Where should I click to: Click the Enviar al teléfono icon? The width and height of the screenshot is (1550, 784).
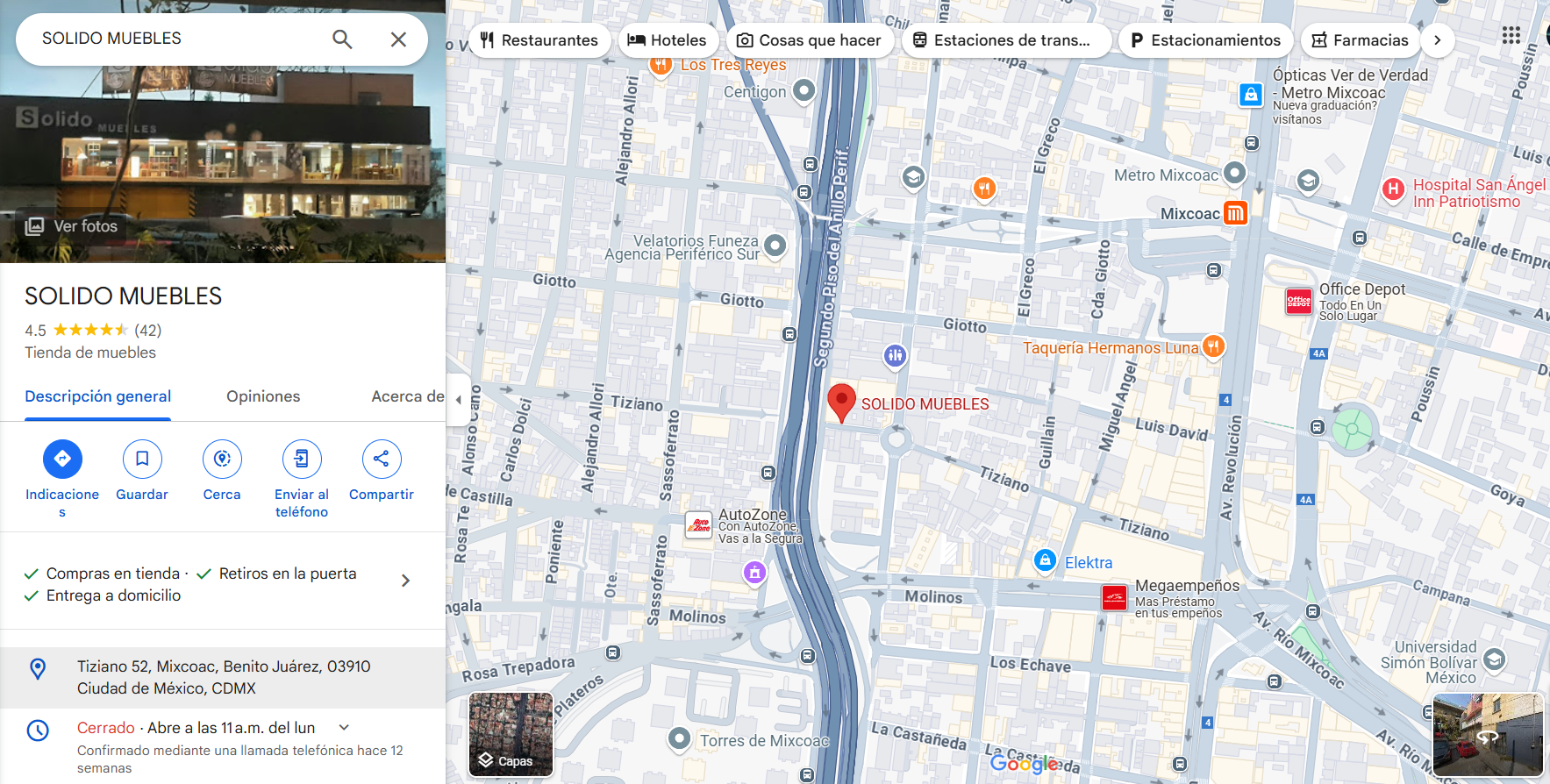[302, 459]
